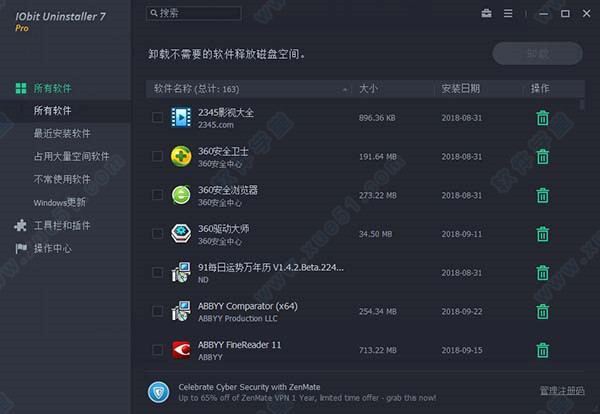
Task: Click the 713.22 MB size value
Action: click(378, 350)
